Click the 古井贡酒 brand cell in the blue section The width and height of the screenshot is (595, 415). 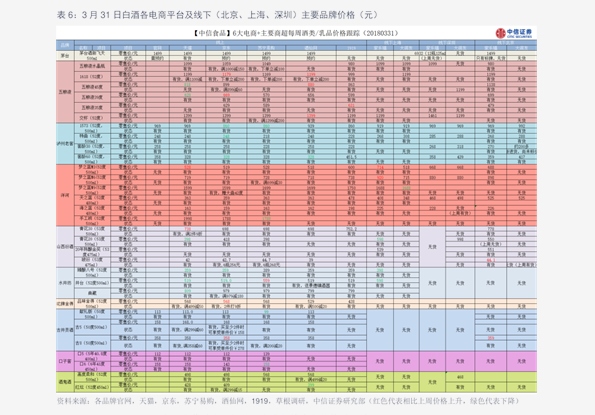pyautogui.click(x=65, y=330)
